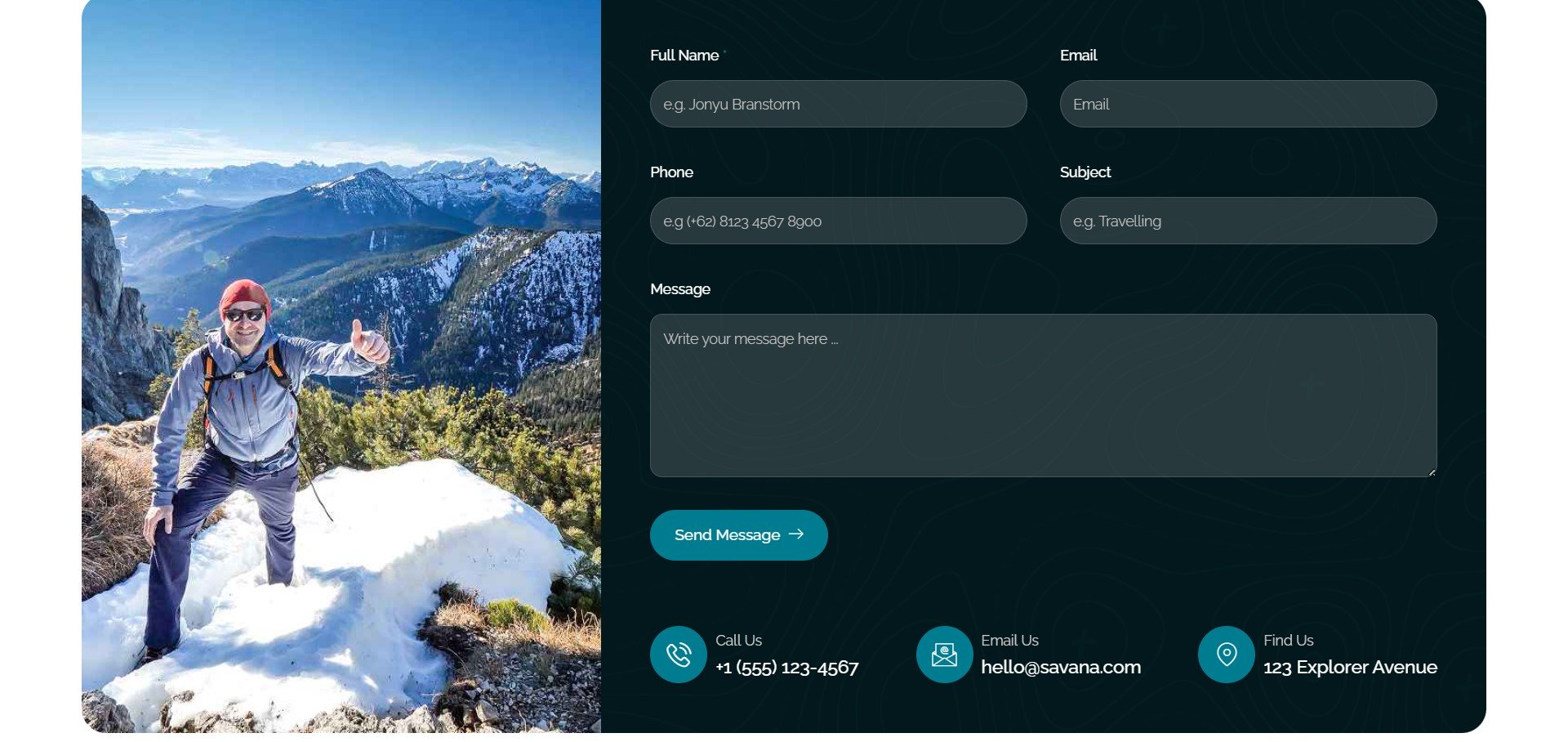Click the 123 Explorer Avenue address
Viewport: 1568px width, 742px height.
(1350, 668)
